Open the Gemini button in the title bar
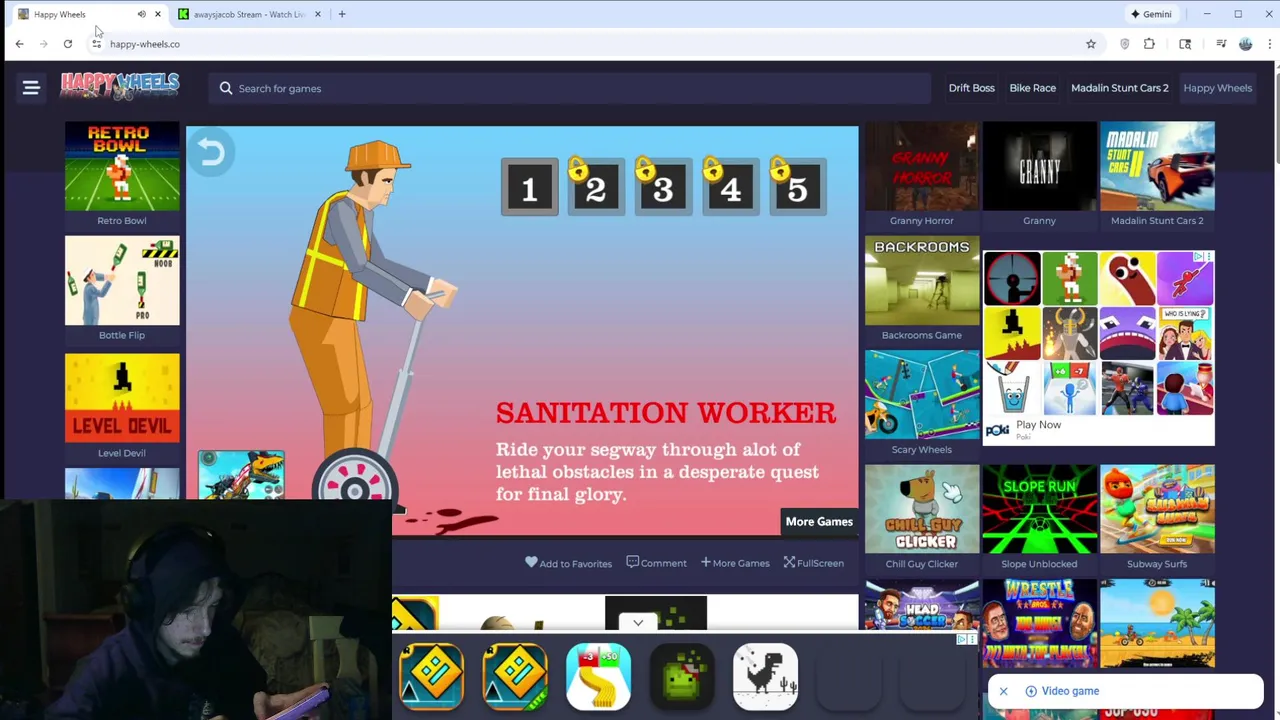Image resolution: width=1280 pixels, height=720 pixels. pyautogui.click(x=1151, y=14)
